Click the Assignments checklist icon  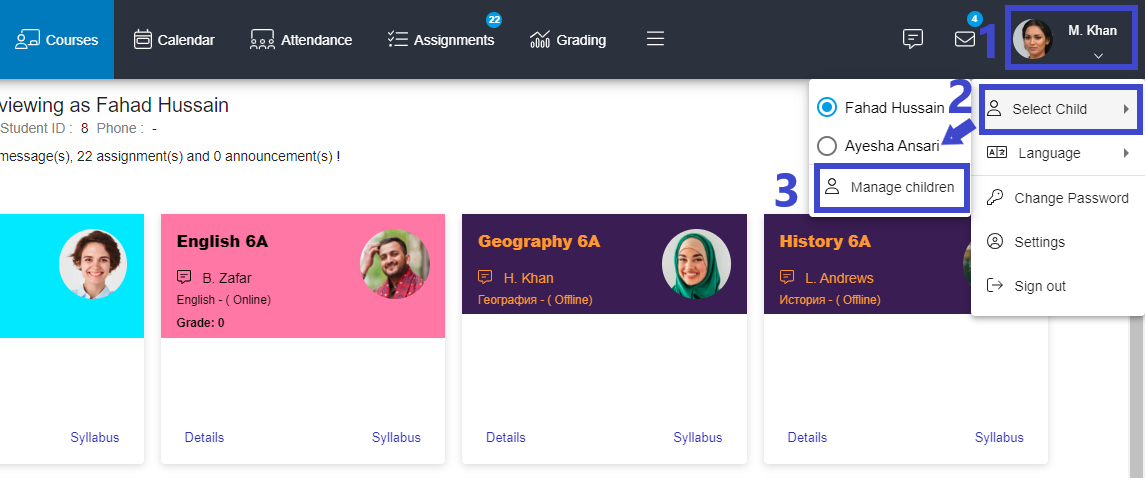coord(397,39)
